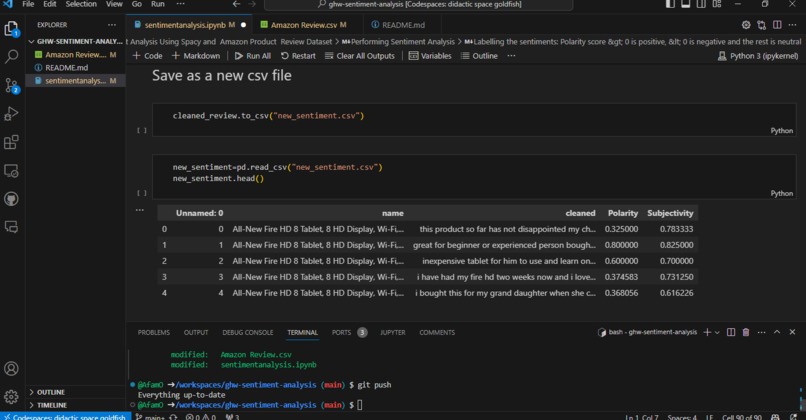This screenshot has width=806, height=420.
Task: Switch to the JUPYTER panel tab
Action: [393, 333]
